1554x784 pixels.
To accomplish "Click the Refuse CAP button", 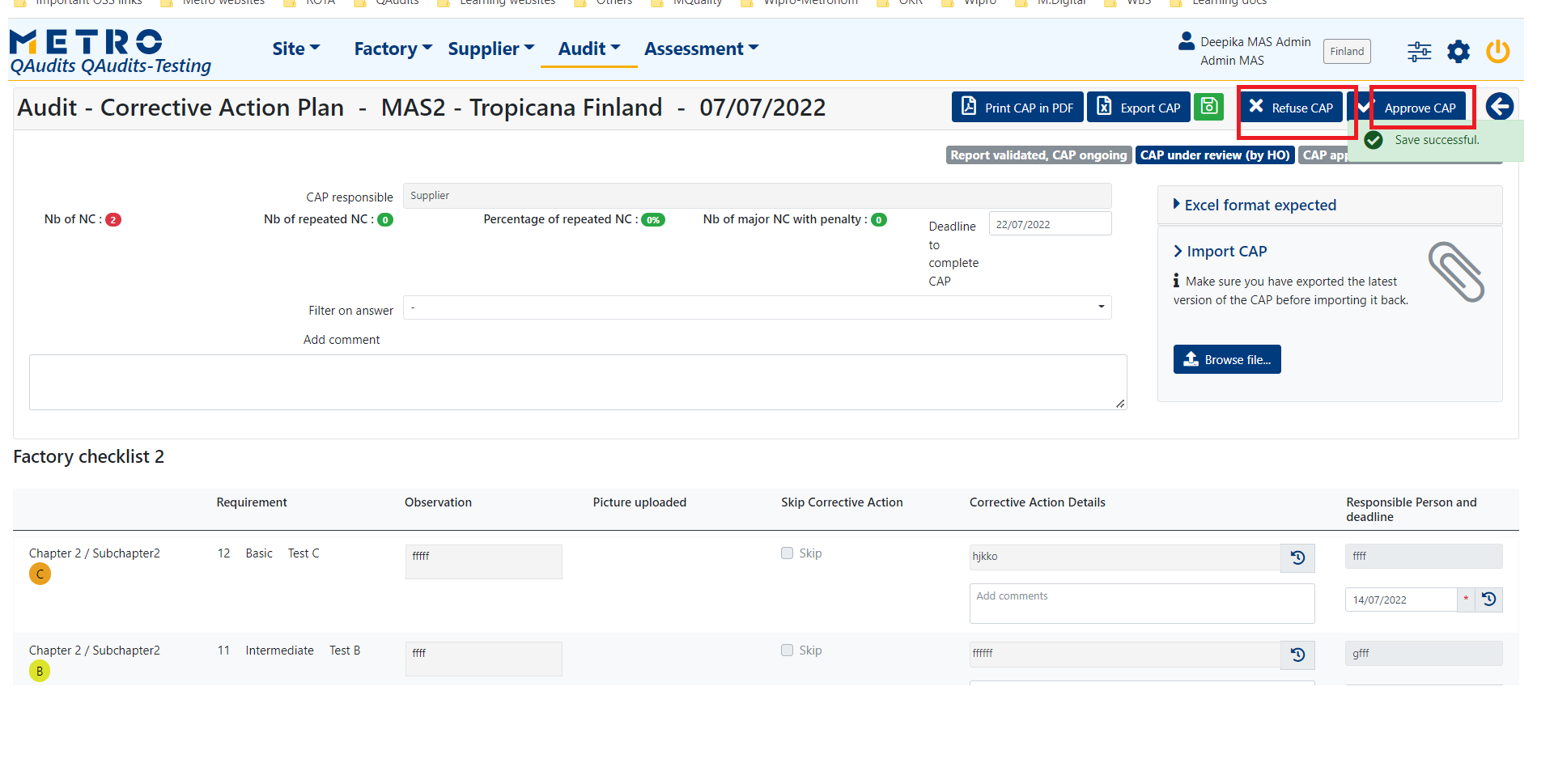I will coord(1291,107).
